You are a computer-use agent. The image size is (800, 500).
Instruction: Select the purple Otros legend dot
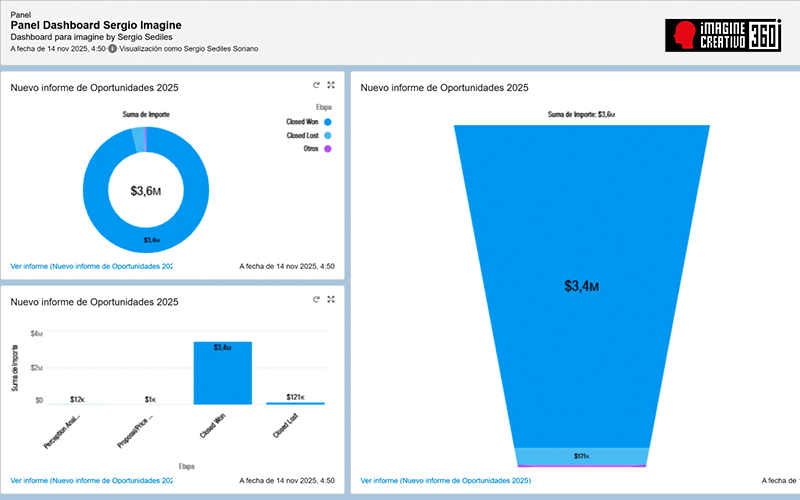(327, 149)
